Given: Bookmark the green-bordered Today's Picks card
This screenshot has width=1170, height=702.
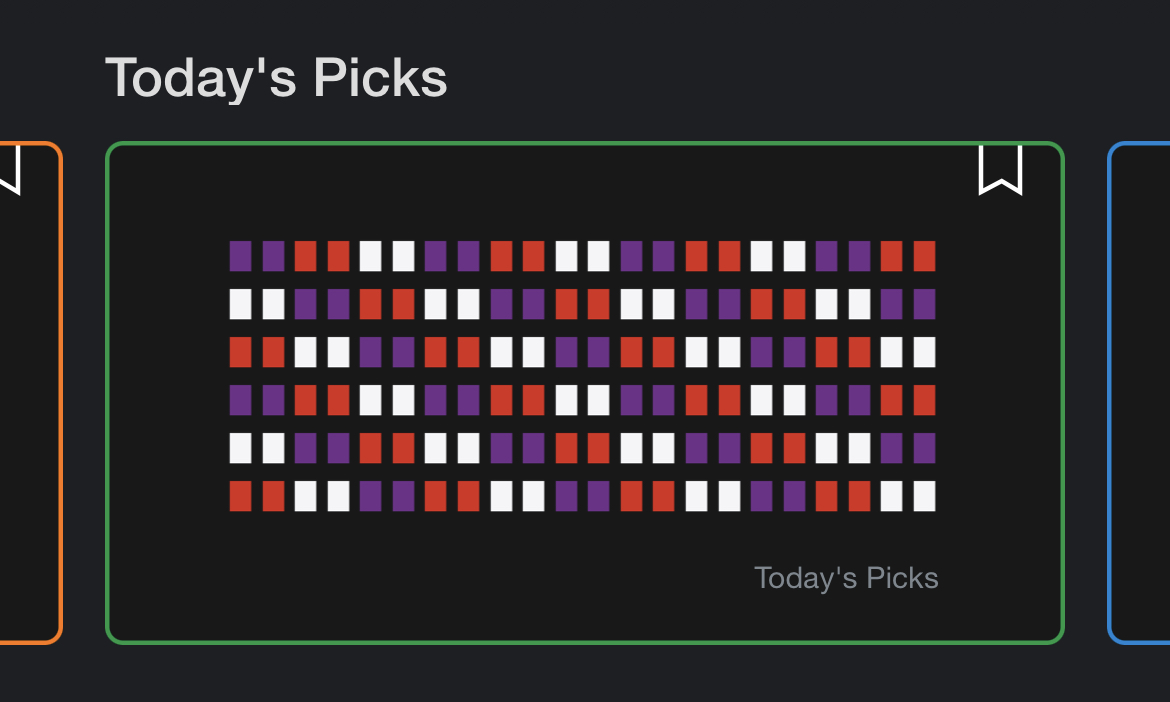Looking at the screenshot, I should [1000, 169].
